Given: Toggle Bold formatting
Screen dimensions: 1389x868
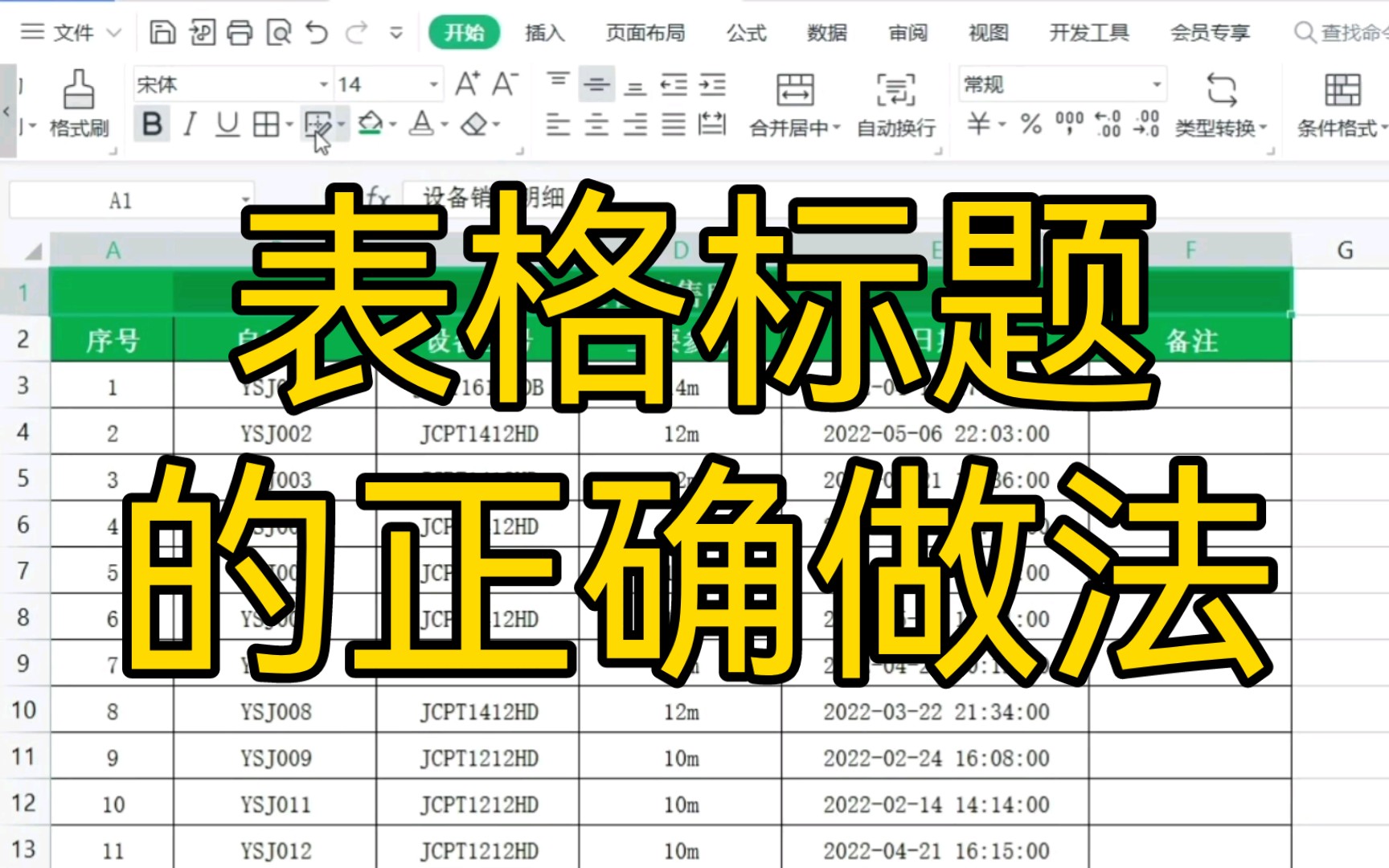Looking at the screenshot, I should click(152, 125).
